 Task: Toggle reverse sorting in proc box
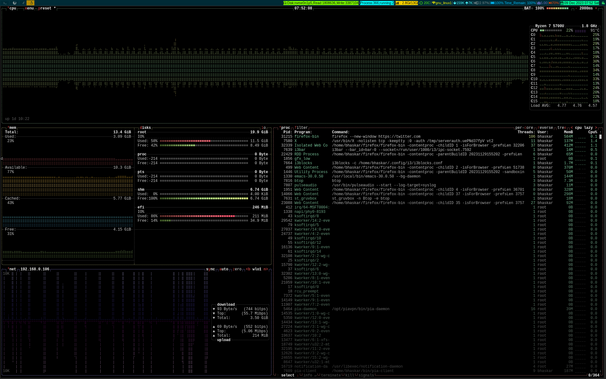pos(546,127)
